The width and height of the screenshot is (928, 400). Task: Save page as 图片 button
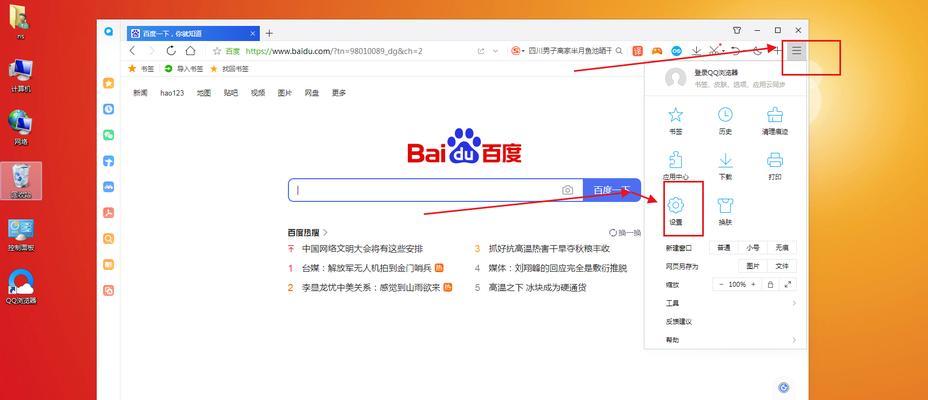(x=752, y=266)
